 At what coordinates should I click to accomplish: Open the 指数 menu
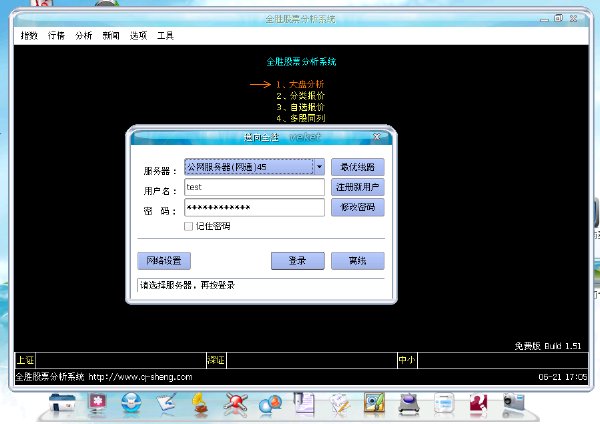tap(29, 36)
